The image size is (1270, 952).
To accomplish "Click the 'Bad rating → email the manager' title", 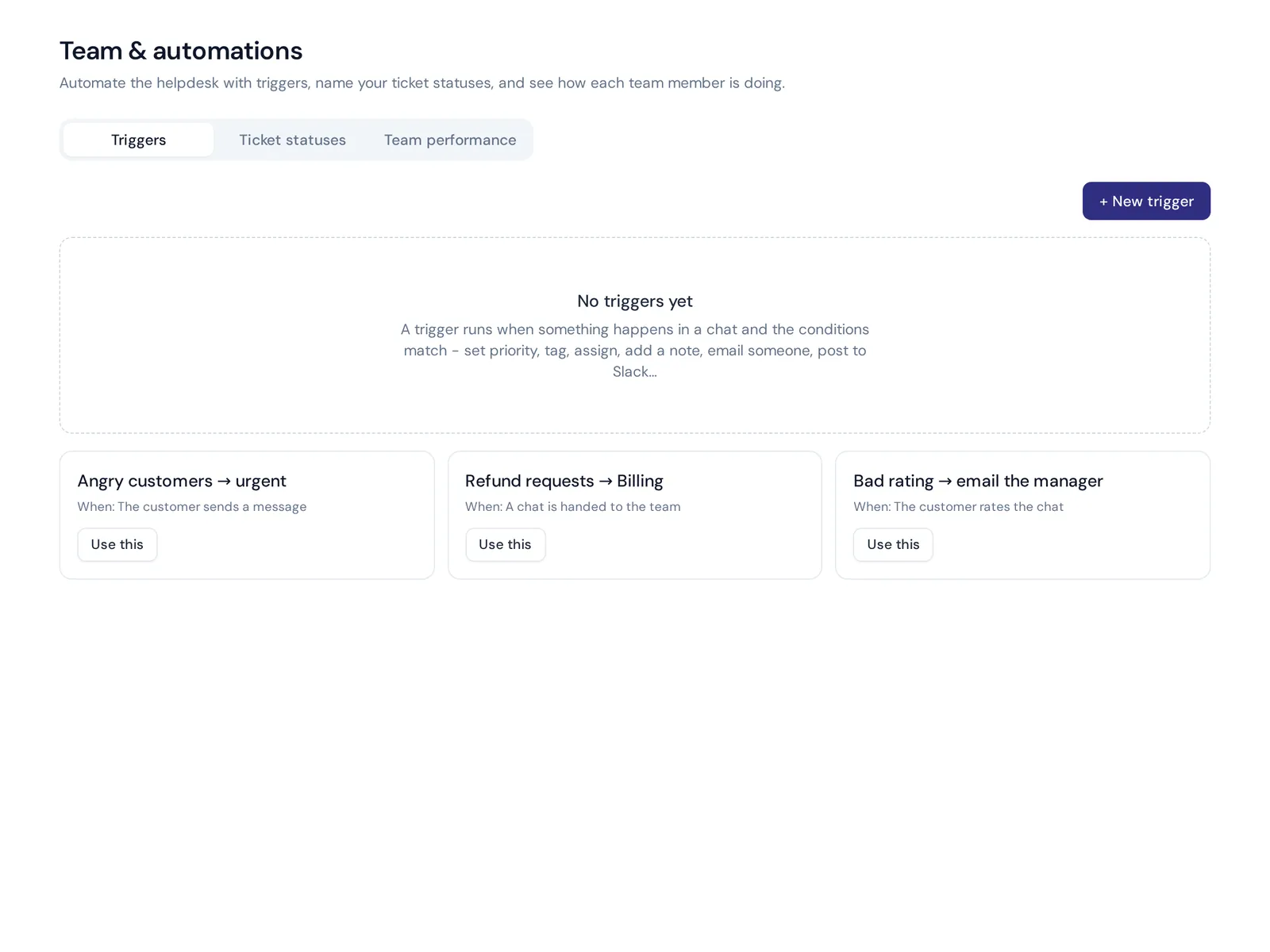I will [978, 481].
